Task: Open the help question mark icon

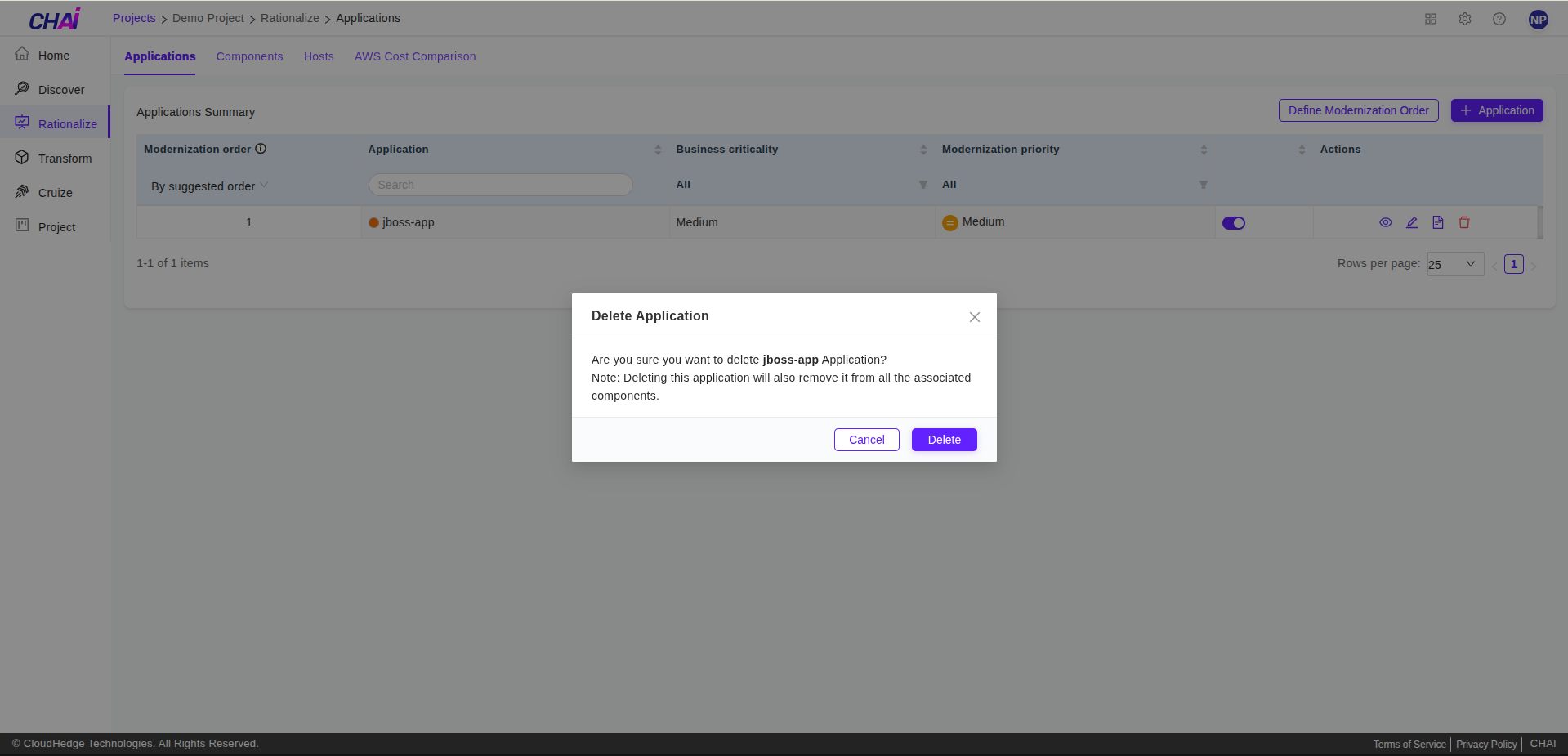Action: pos(1499,18)
